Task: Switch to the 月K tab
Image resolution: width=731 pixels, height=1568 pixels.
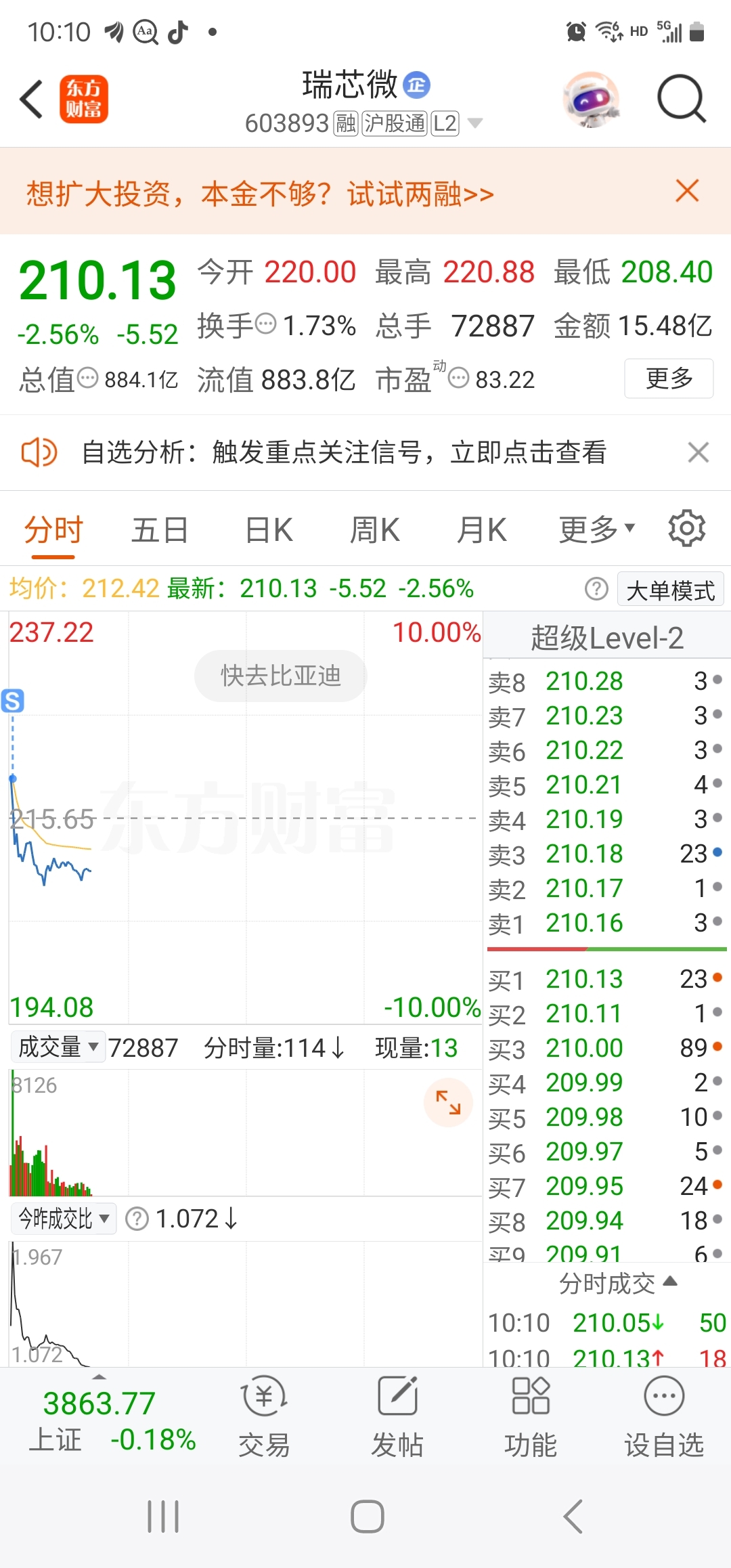Action: (481, 529)
